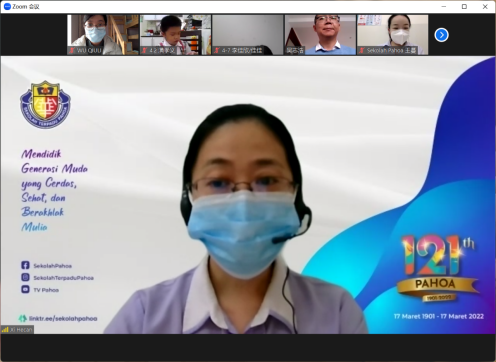Click the Zoom logo in the title bar

click(7, 6)
